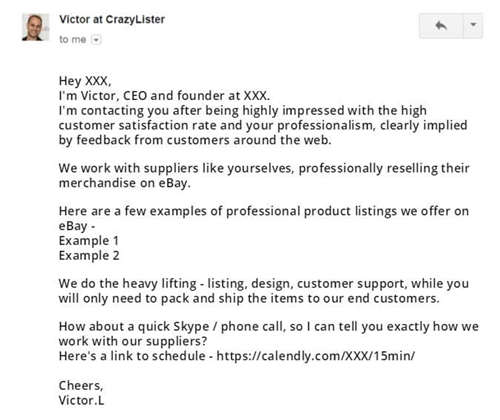Viewport: 500px width, 420px height.
Task: Click the 'merchandise on eBay.' line
Action: [x=125, y=183]
